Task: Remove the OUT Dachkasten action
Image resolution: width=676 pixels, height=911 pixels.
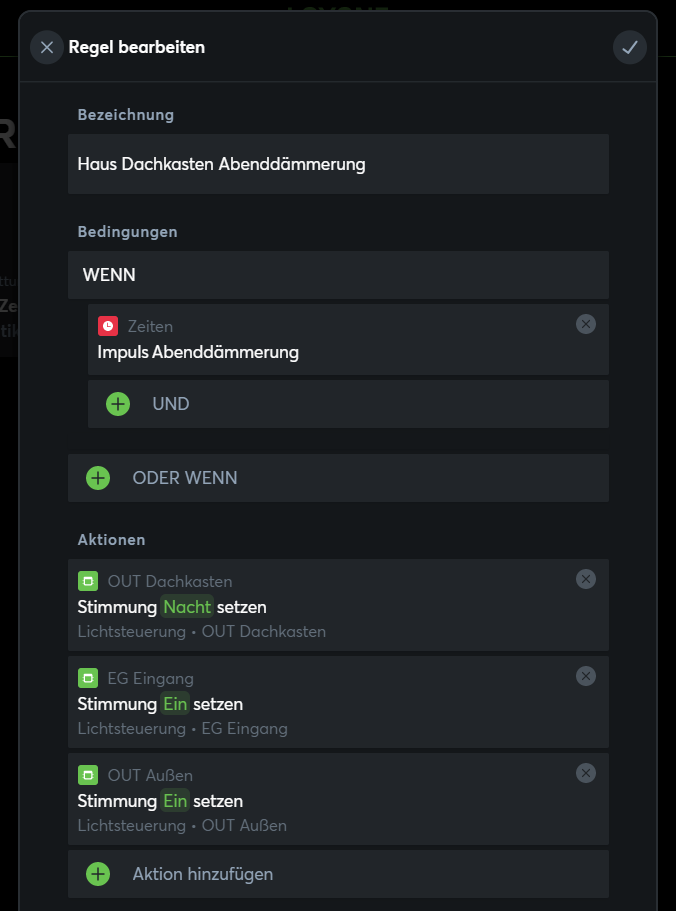Action: click(586, 579)
